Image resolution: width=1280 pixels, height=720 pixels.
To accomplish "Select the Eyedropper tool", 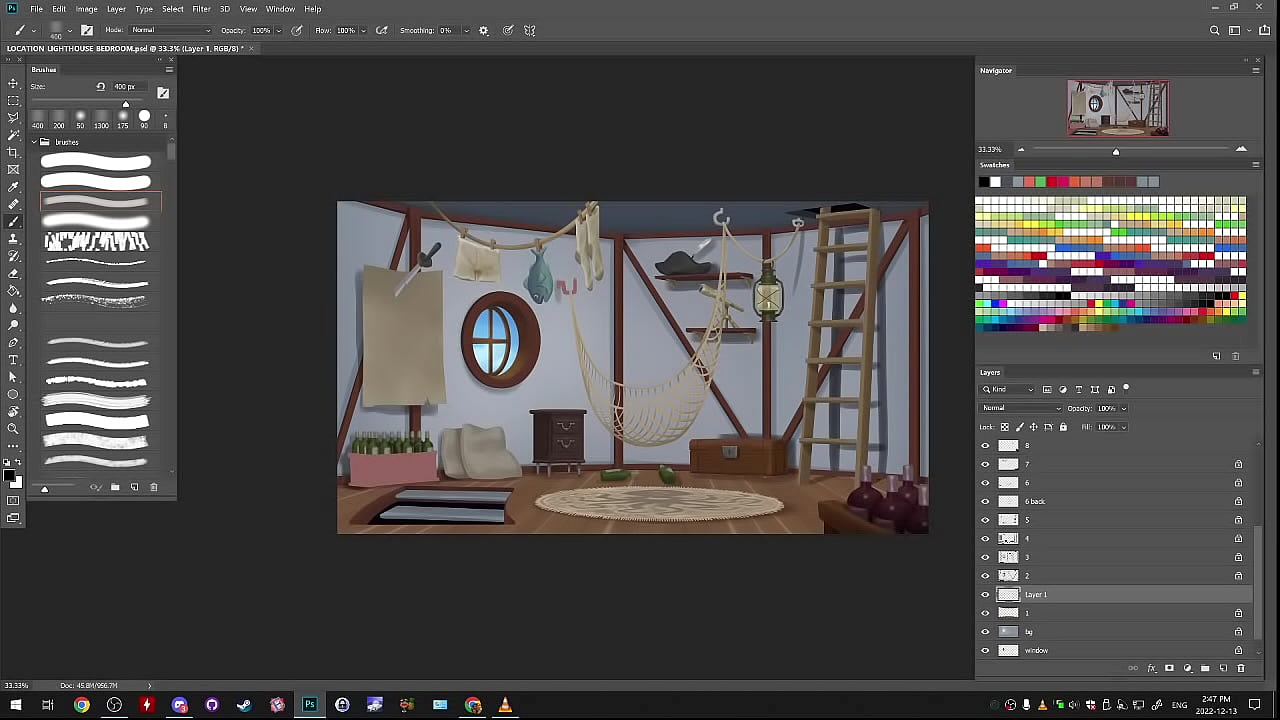I will tap(13, 187).
